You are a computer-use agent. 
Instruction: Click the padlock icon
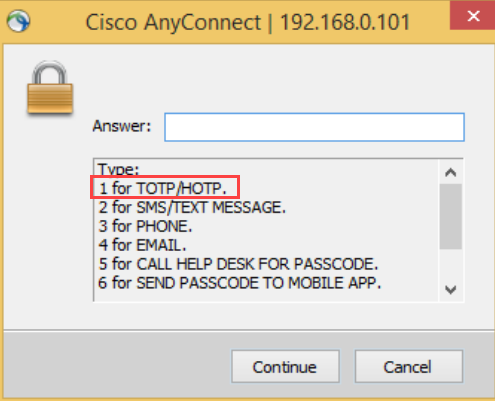[50, 88]
